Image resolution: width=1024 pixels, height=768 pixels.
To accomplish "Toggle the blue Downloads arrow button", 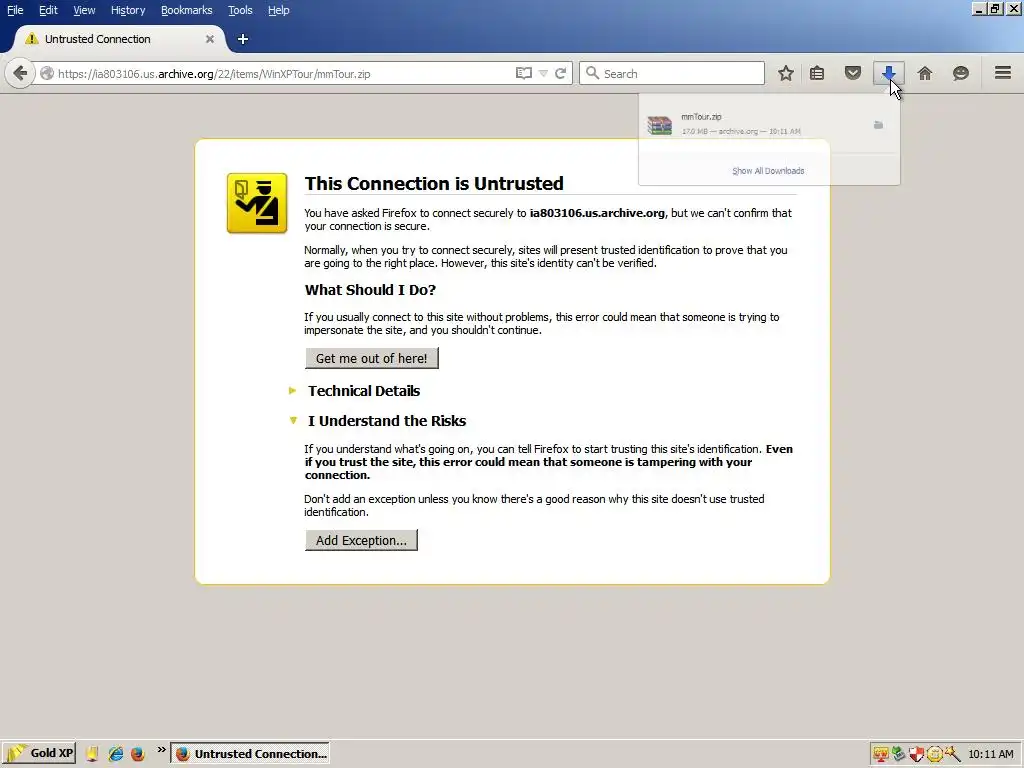I will [888, 73].
